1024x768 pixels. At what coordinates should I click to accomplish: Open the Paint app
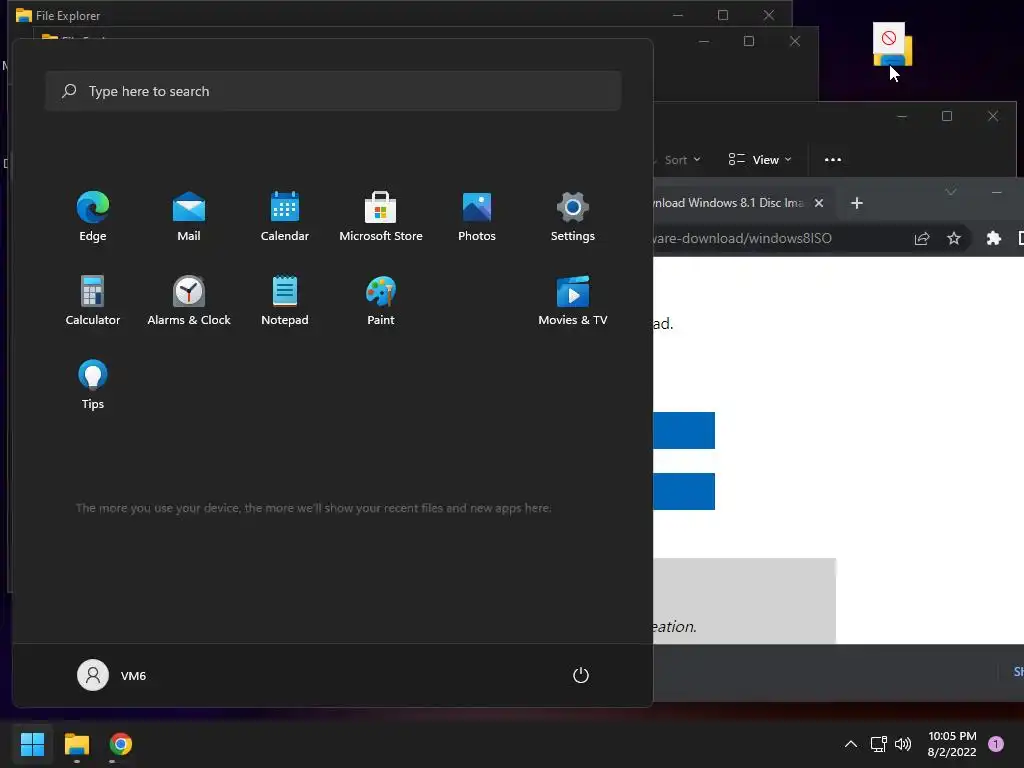click(381, 300)
